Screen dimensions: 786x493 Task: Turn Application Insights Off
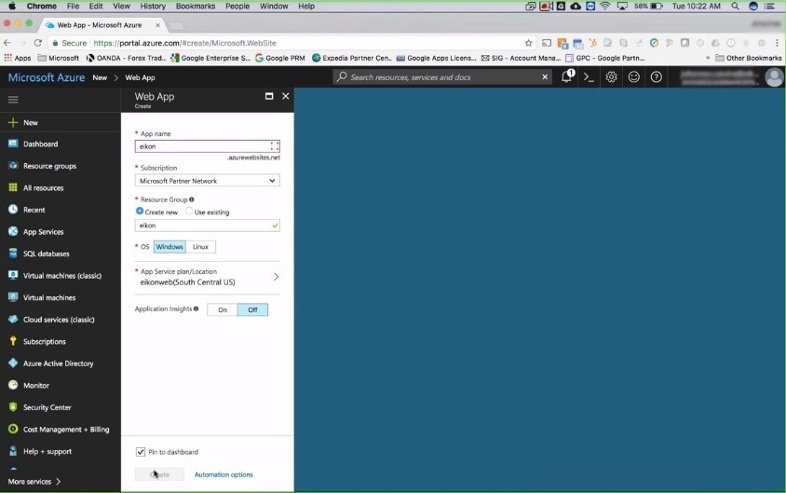[253, 310]
